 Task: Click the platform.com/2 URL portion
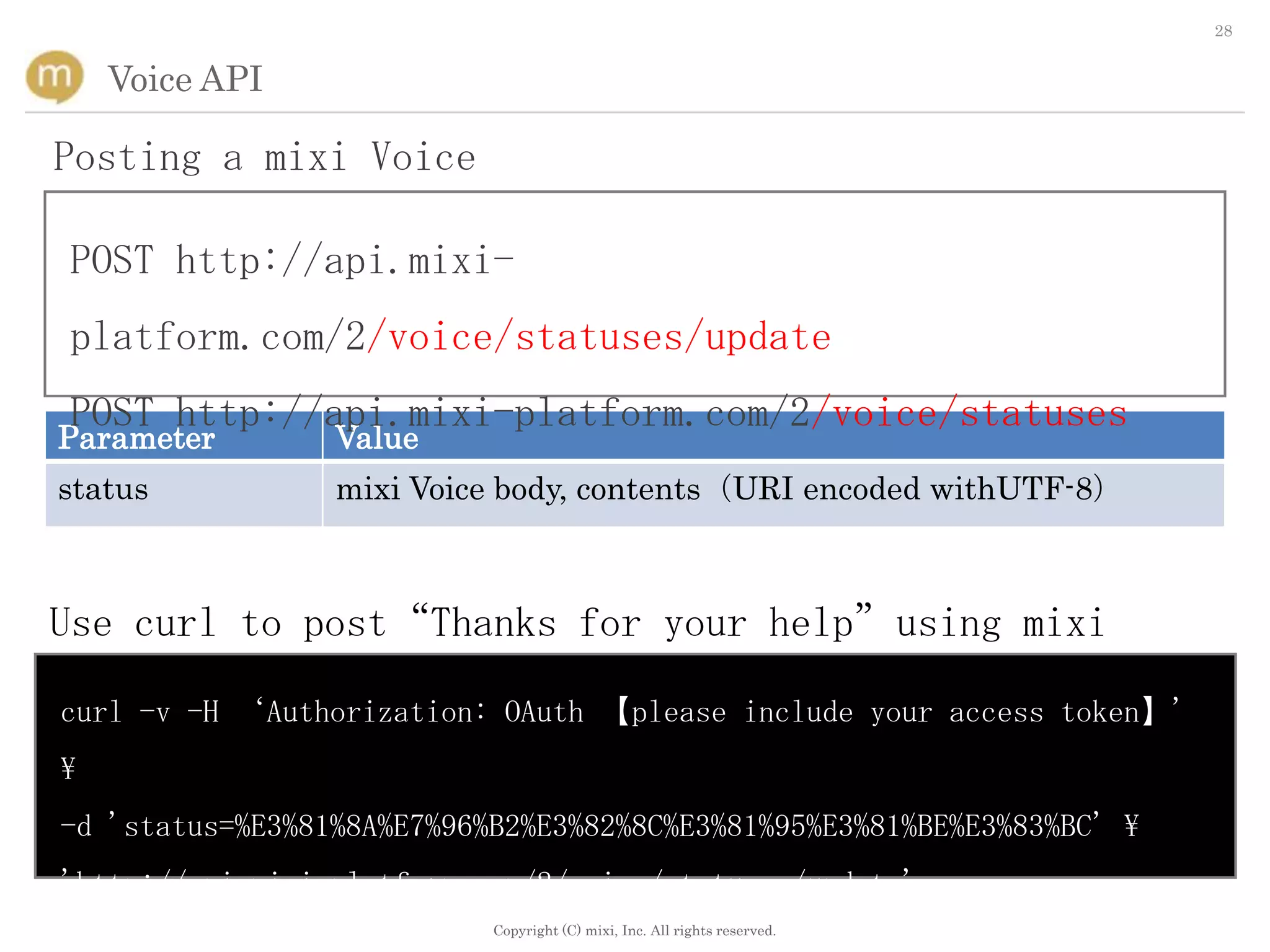[217, 338]
